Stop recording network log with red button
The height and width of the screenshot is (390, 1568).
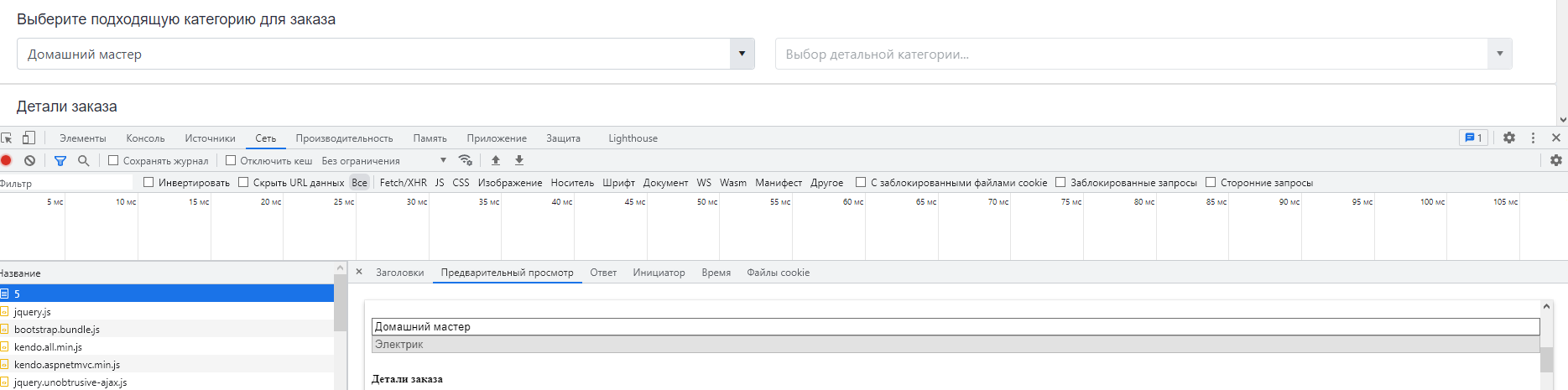(x=6, y=160)
